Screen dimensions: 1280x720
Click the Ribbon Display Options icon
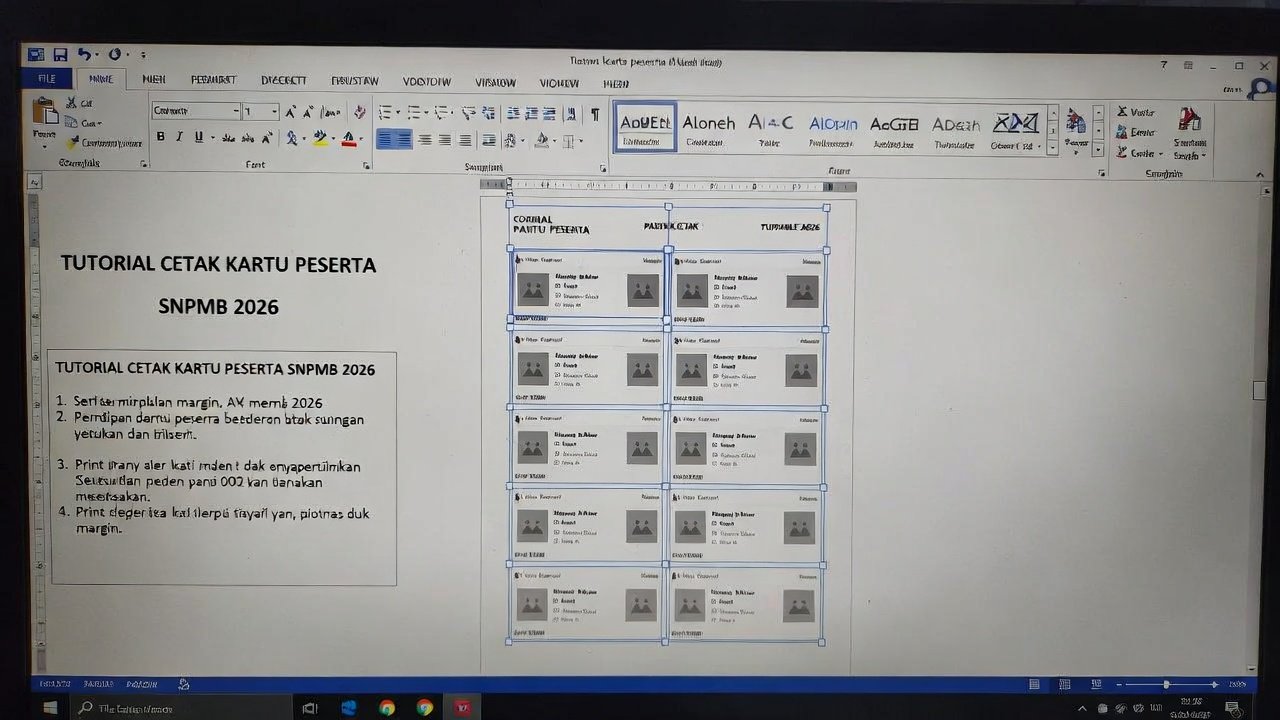tap(1188, 65)
